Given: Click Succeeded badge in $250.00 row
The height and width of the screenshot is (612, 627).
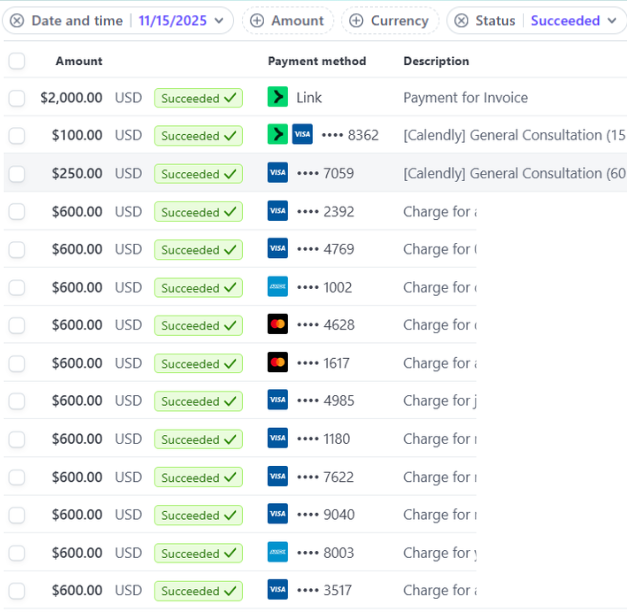Looking at the screenshot, I should coord(198,174).
